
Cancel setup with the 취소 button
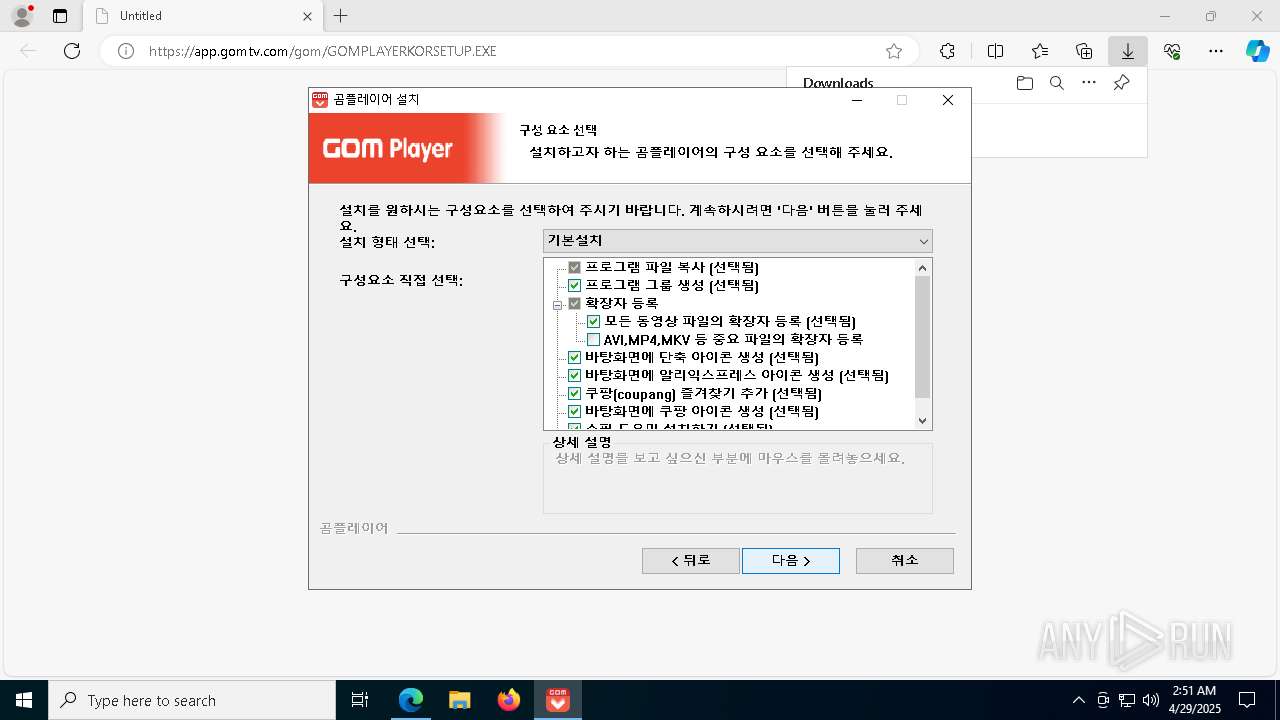click(x=905, y=561)
